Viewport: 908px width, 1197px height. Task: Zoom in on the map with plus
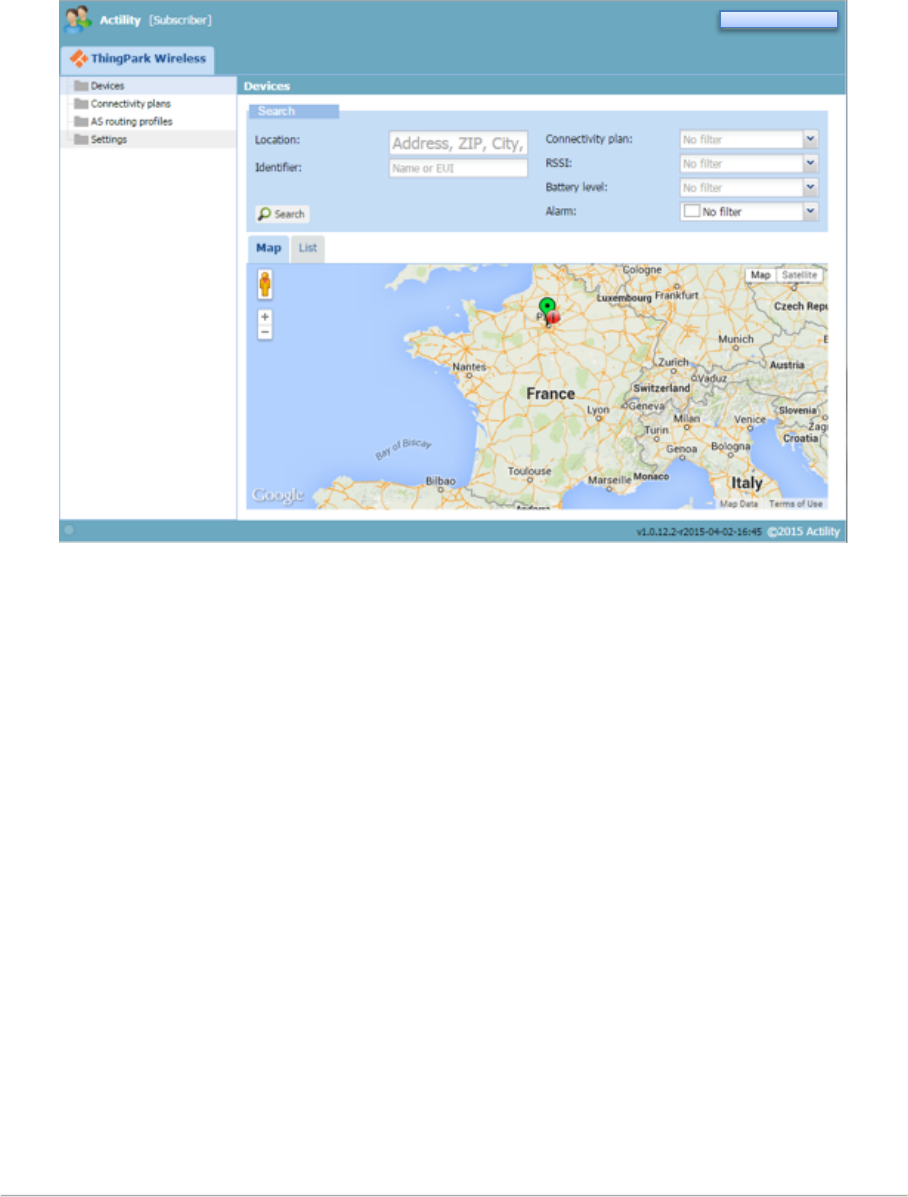265,317
